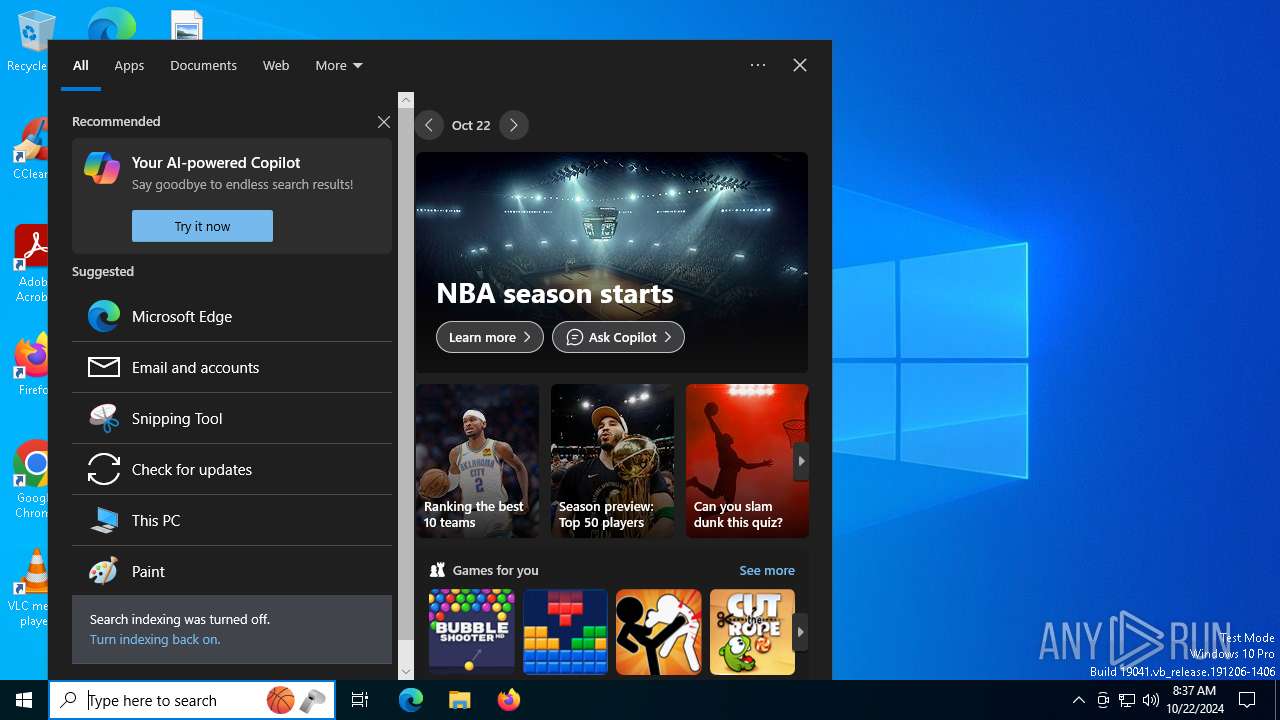Image resolution: width=1280 pixels, height=720 pixels.
Task: Go to next day after Oct 22
Action: pyautogui.click(x=514, y=125)
